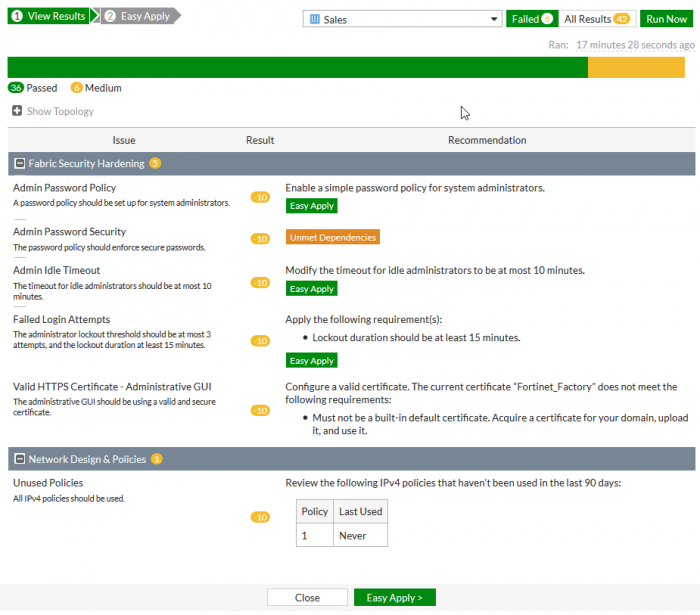Go to the View Results step

[48, 16]
